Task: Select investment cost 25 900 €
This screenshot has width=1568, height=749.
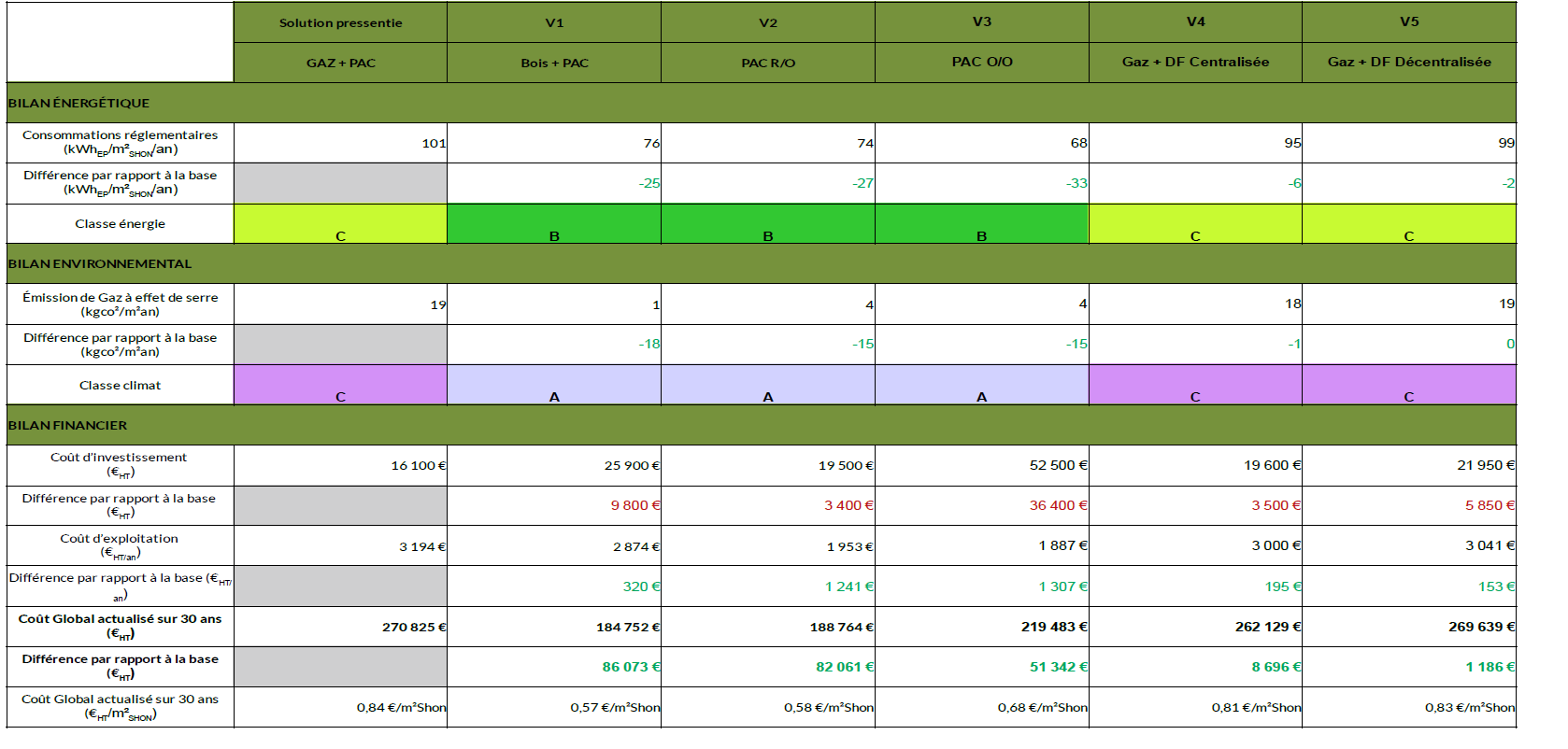Action: click(554, 465)
